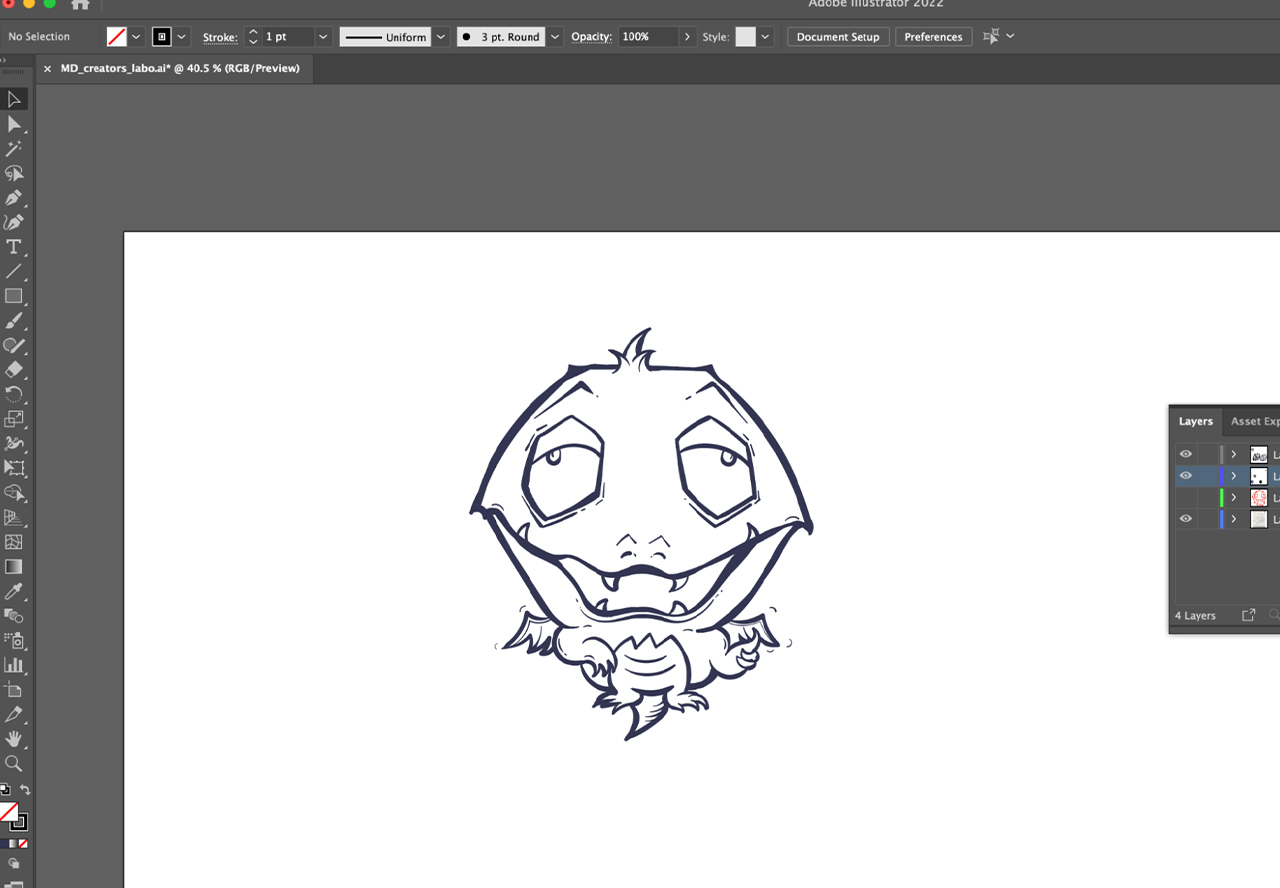Choose the Magic Wand tool
1280x888 pixels.
click(14, 148)
